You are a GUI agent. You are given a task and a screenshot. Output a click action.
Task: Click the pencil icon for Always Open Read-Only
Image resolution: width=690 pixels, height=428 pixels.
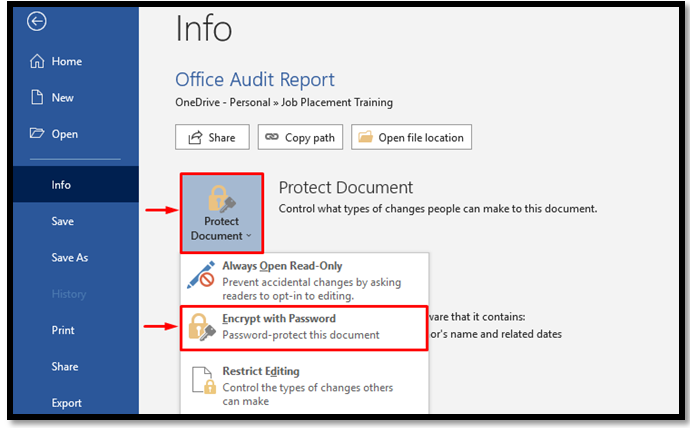[201, 275]
